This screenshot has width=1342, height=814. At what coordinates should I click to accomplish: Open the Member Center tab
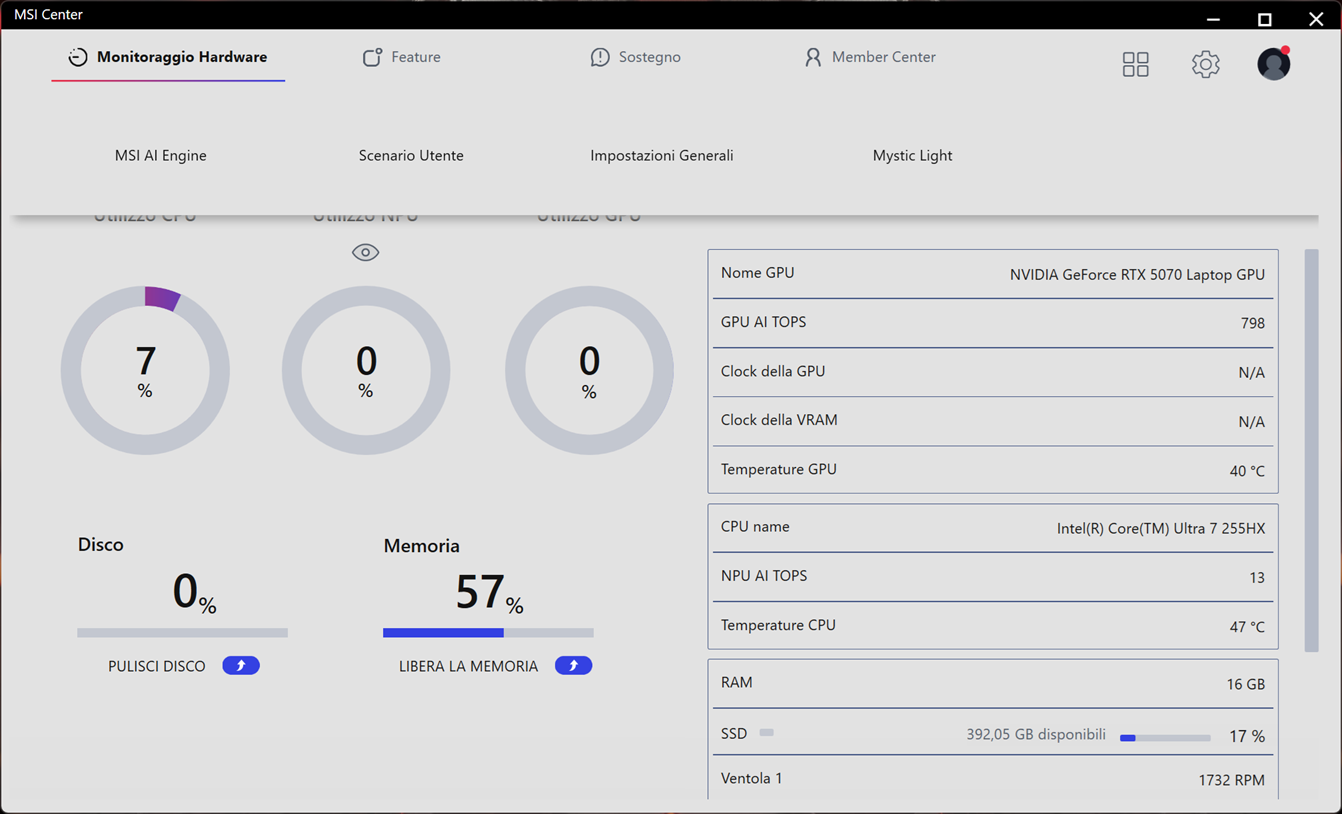pyautogui.click(x=869, y=57)
